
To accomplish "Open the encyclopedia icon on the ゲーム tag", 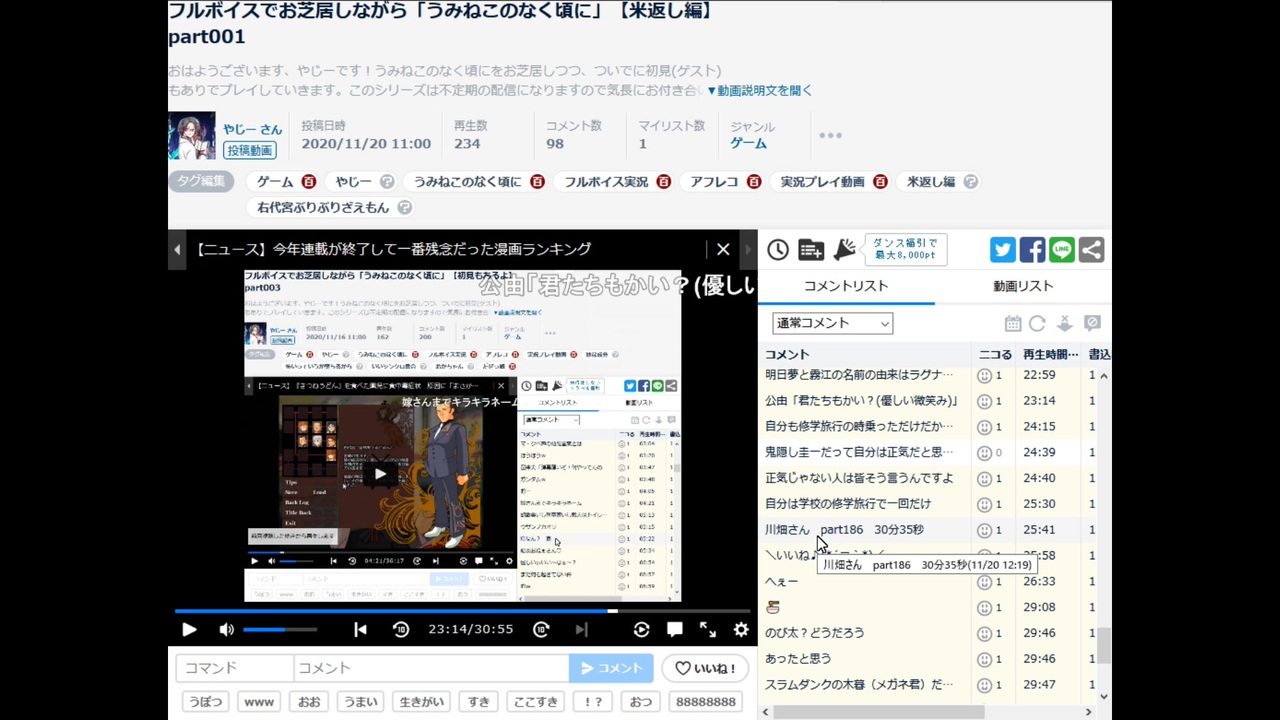I will pyautogui.click(x=309, y=182).
